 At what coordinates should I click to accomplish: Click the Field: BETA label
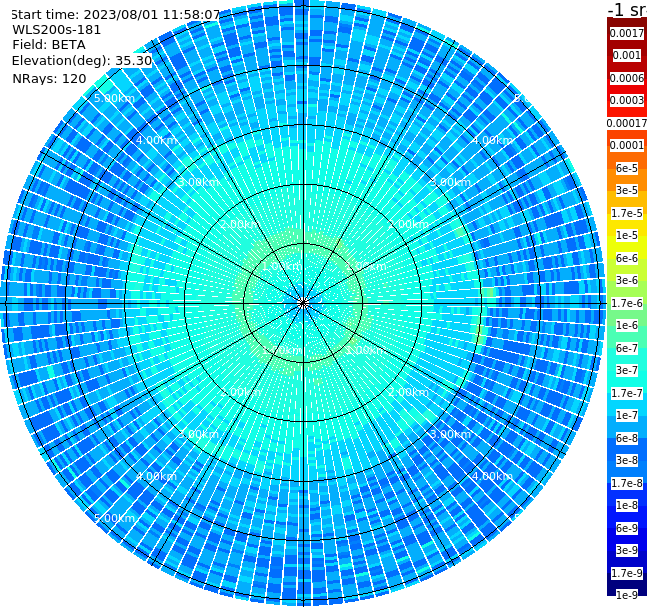click(49, 45)
